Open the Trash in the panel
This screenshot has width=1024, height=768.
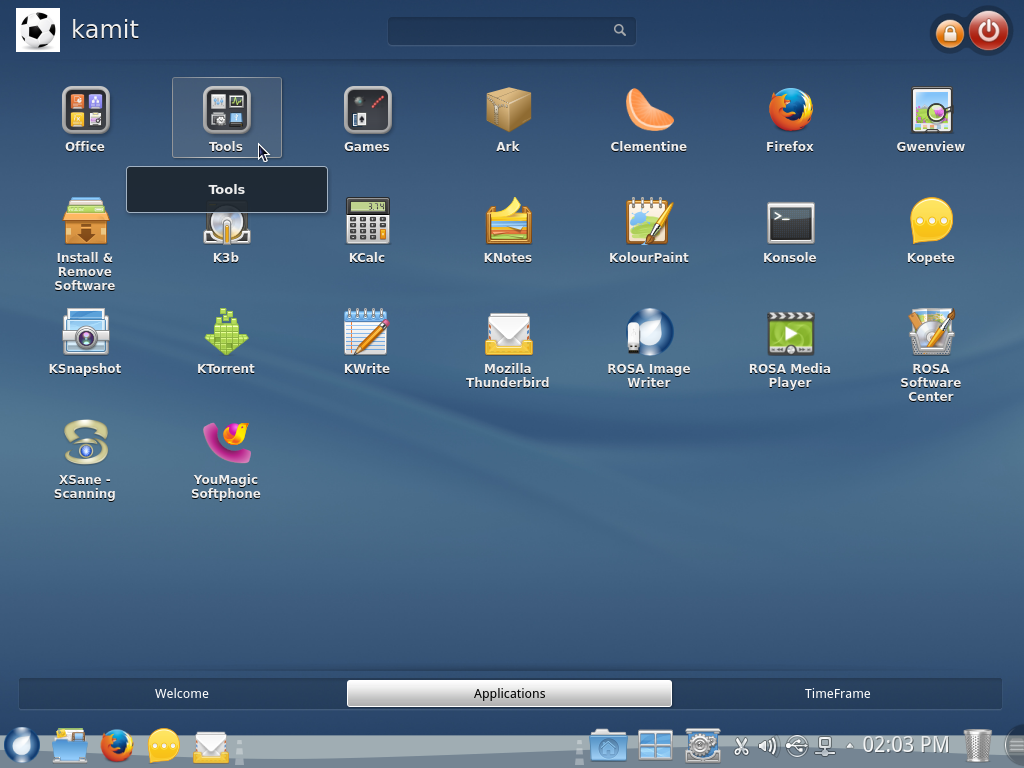(978, 745)
